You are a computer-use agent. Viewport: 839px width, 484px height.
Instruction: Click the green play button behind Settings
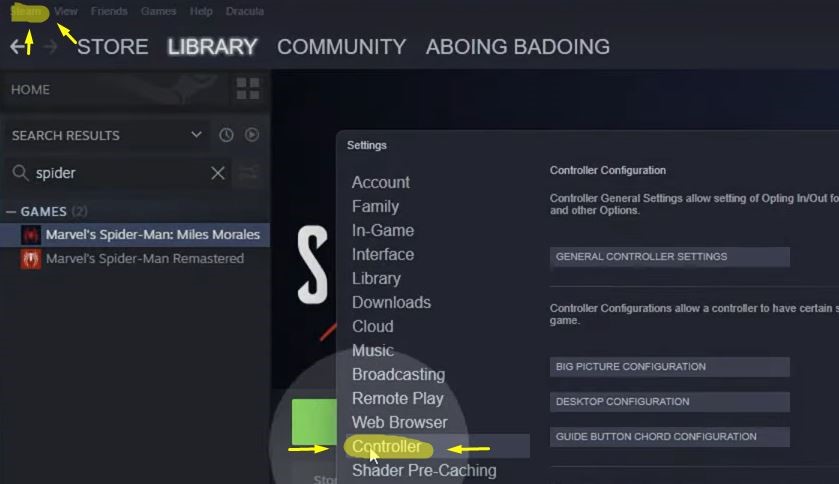point(314,421)
